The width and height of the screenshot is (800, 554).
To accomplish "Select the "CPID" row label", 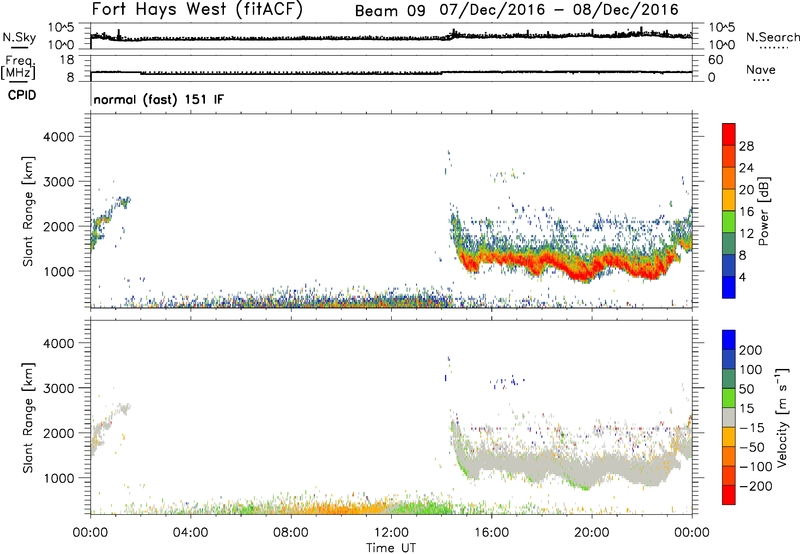I will [22, 95].
